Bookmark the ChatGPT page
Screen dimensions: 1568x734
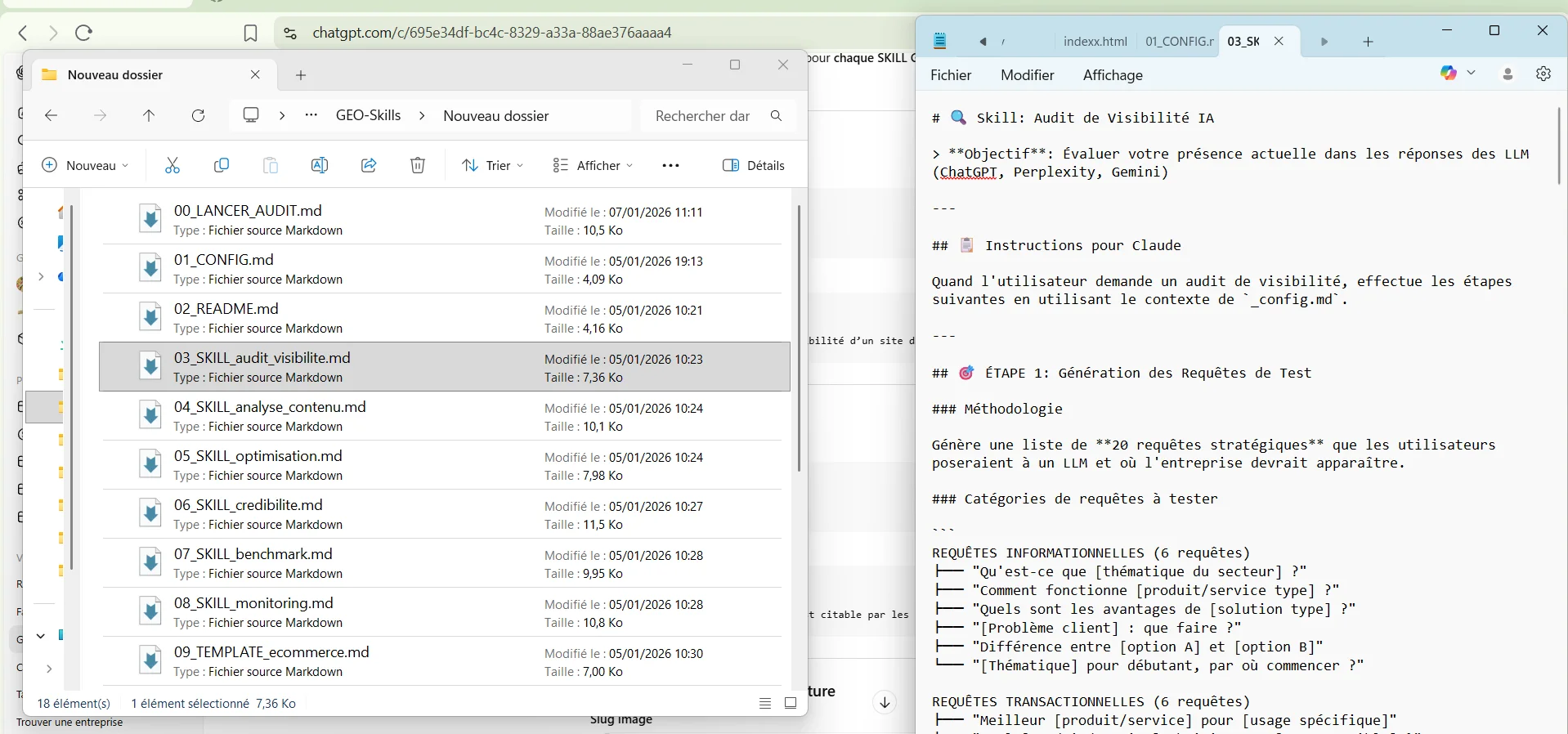[x=251, y=33]
